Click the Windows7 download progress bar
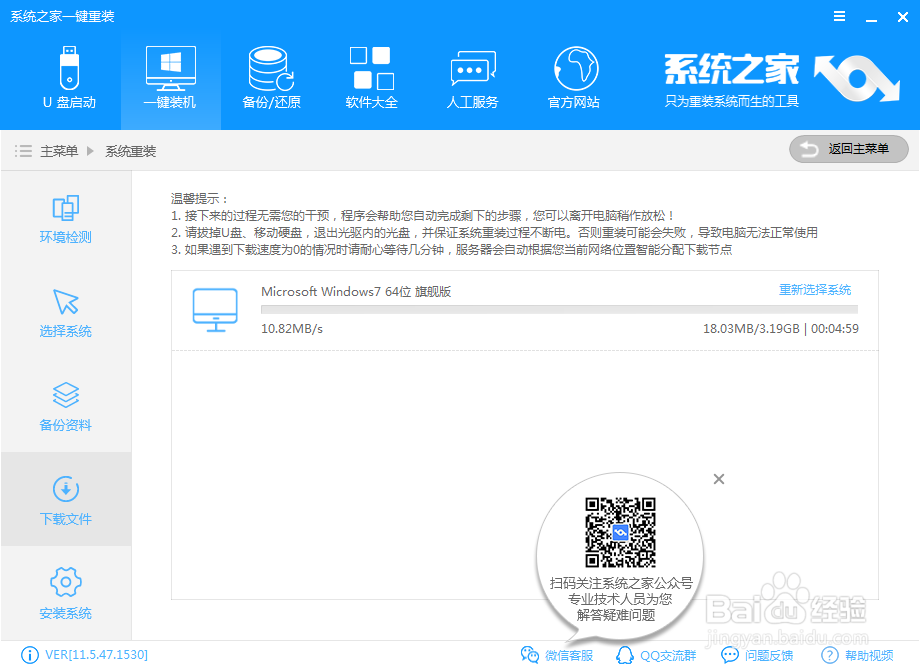 point(559,309)
